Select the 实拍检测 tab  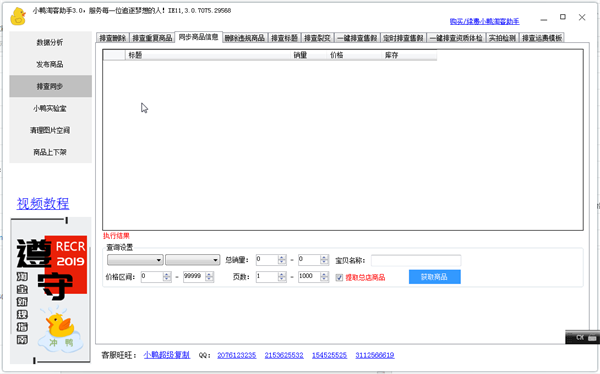tap(502, 38)
